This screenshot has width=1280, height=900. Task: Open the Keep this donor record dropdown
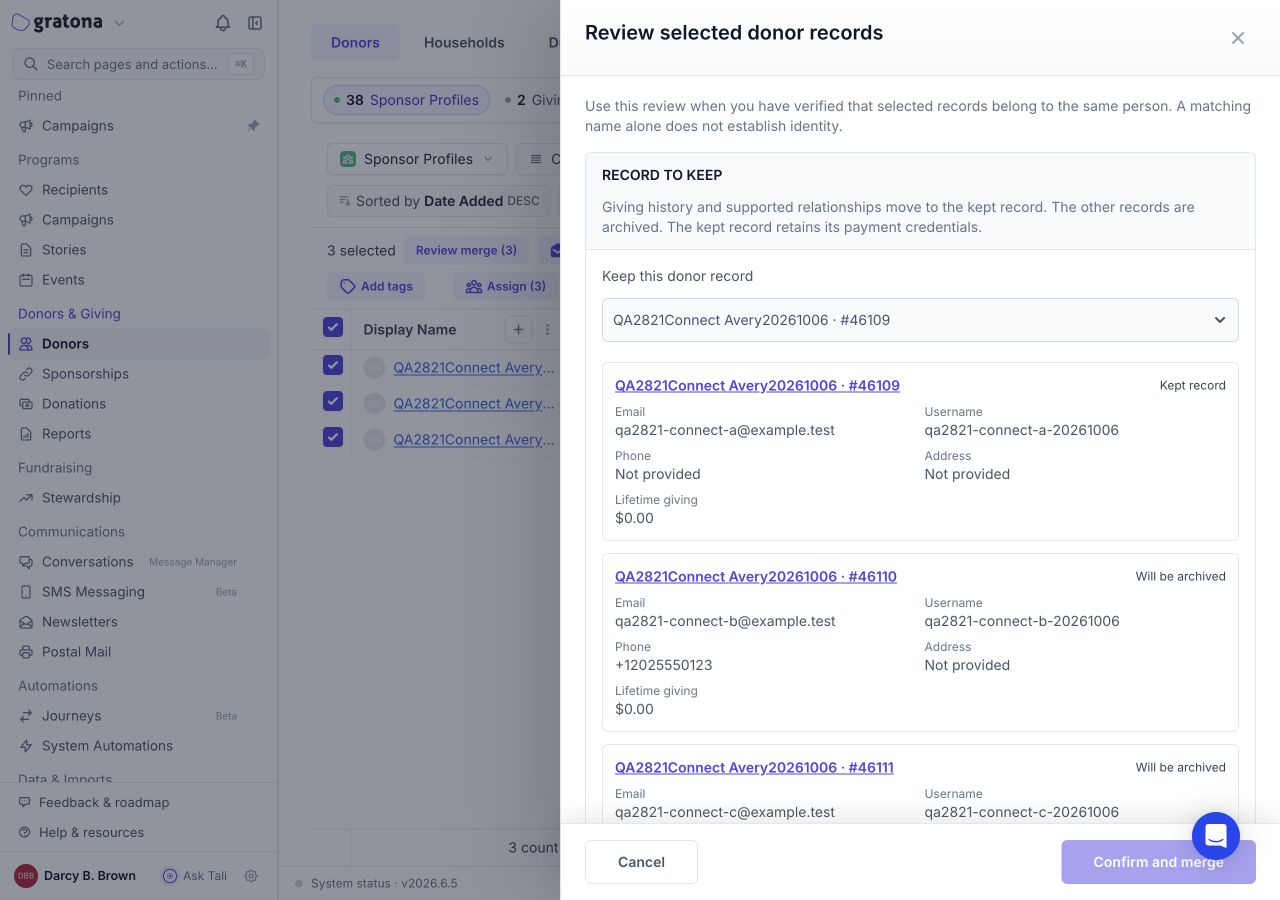pos(920,320)
